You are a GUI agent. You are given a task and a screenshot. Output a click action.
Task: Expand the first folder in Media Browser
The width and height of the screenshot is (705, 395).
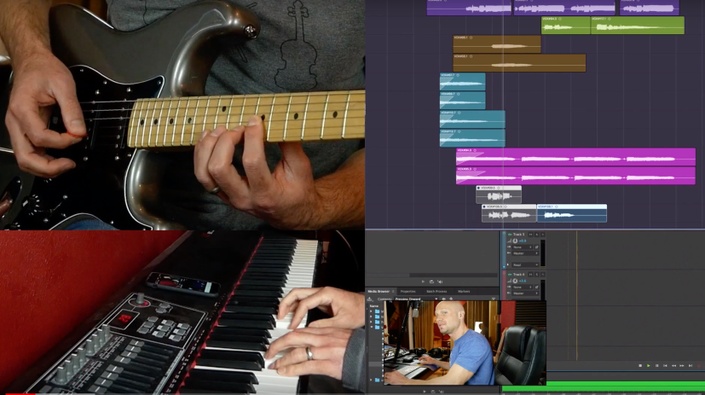click(371, 311)
